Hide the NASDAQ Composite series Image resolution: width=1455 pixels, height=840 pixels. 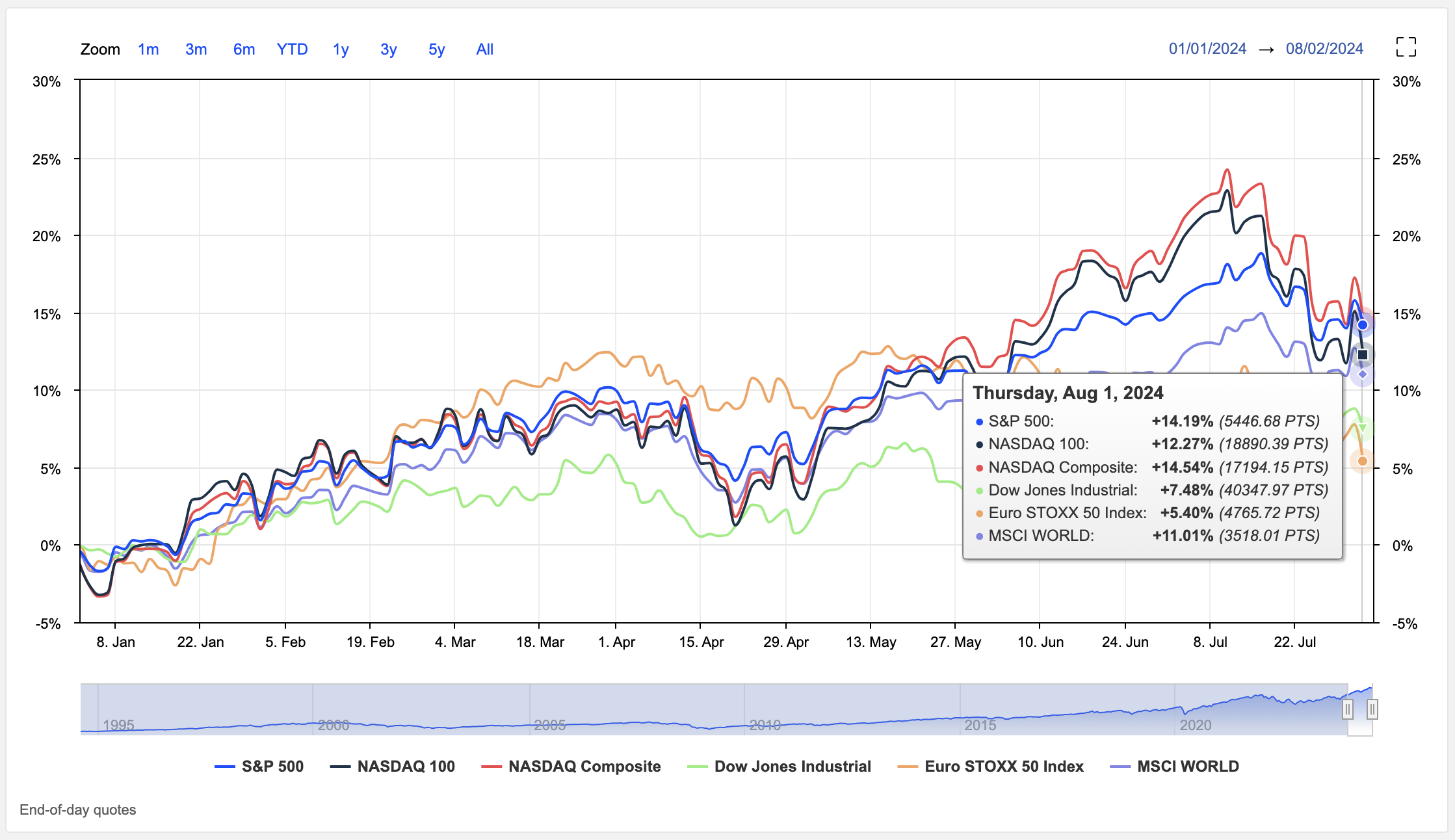tap(571, 767)
